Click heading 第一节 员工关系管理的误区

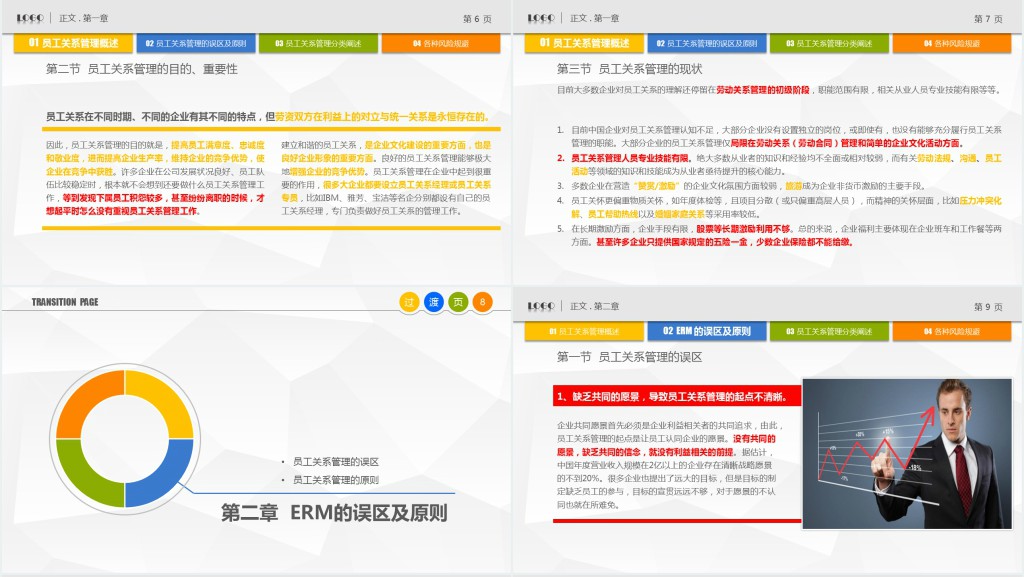tap(630, 357)
